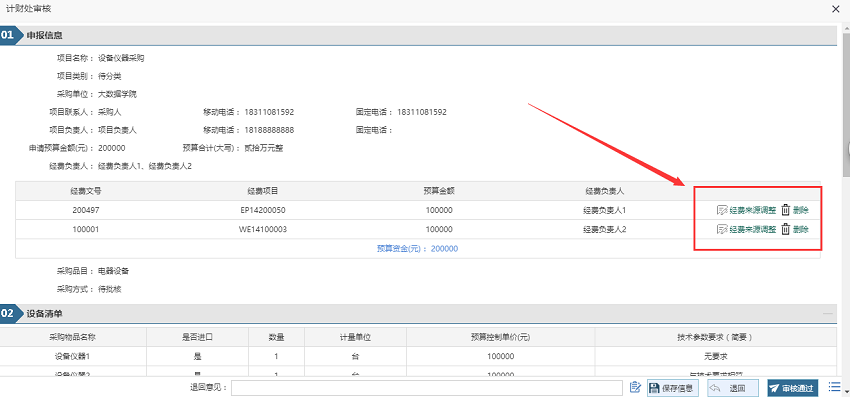The width and height of the screenshot is (850, 397).
Task: Click the 数量 column header
Action: point(276,337)
